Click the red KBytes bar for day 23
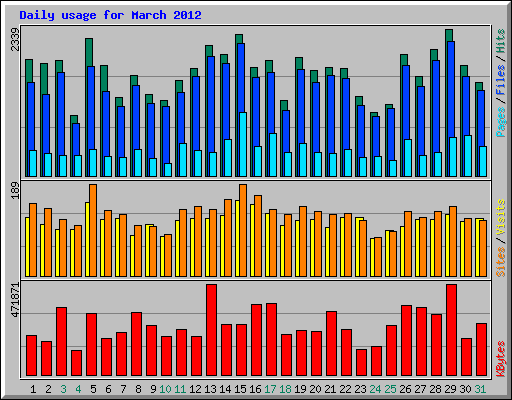This screenshot has height=400, width=512. tap(361, 363)
